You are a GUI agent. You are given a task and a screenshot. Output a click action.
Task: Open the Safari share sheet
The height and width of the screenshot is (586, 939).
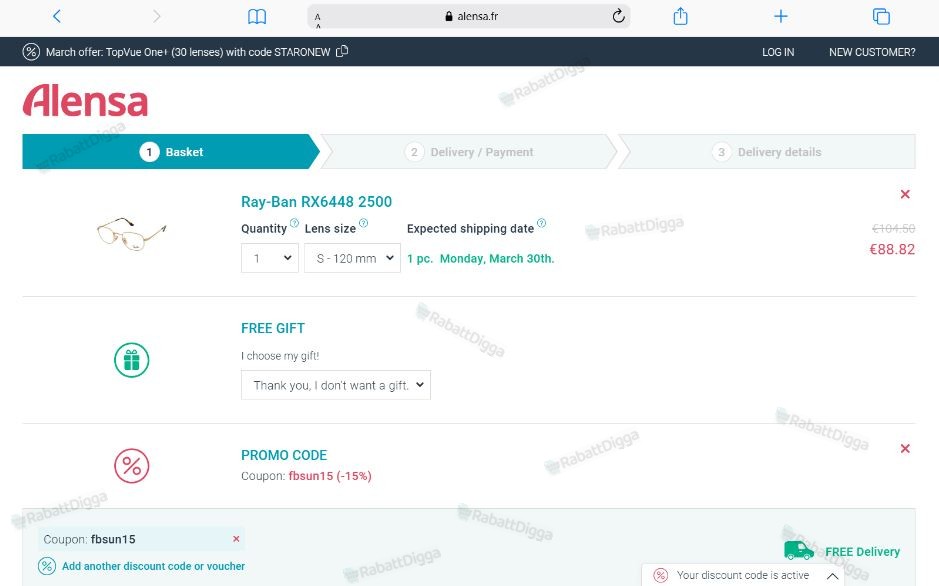680,16
